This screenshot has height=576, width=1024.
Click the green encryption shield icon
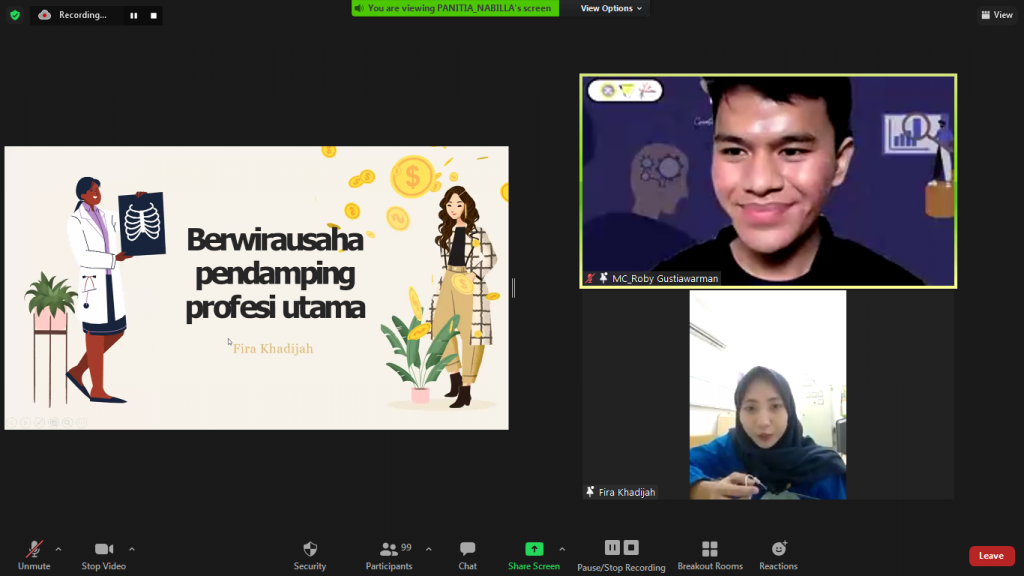click(x=14, y=15)
